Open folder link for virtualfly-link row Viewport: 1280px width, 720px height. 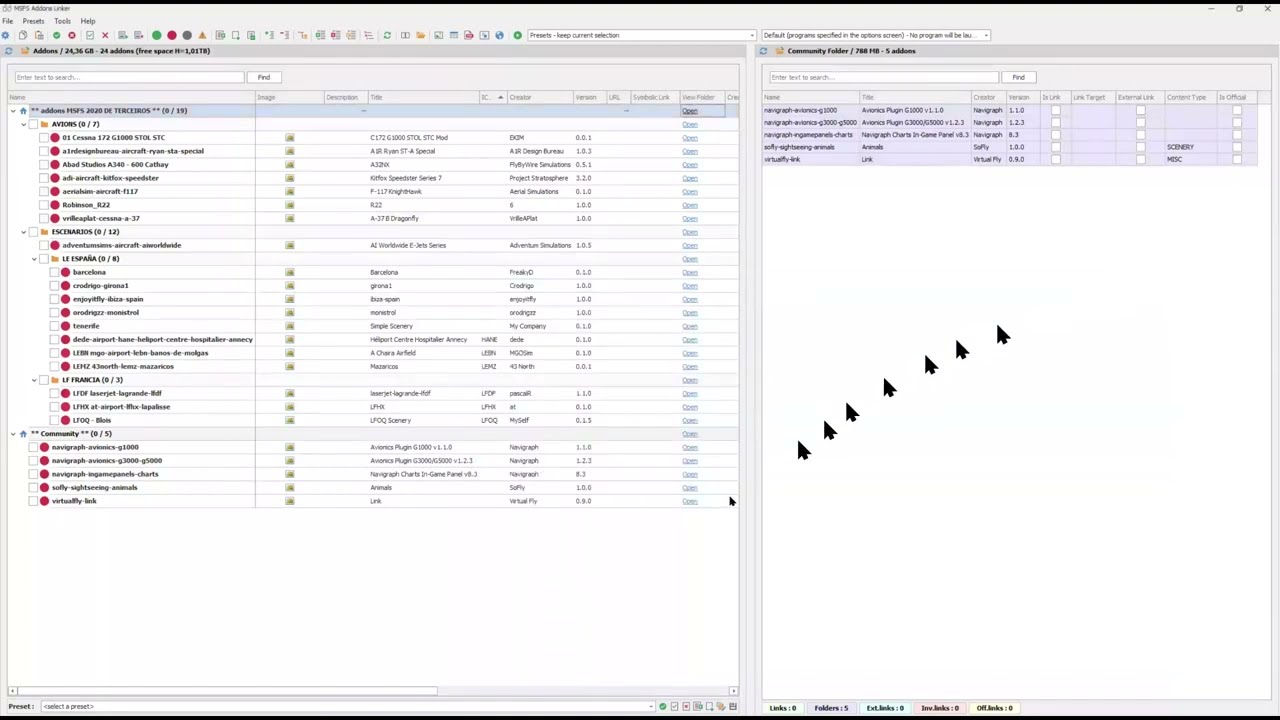point(690,501)
